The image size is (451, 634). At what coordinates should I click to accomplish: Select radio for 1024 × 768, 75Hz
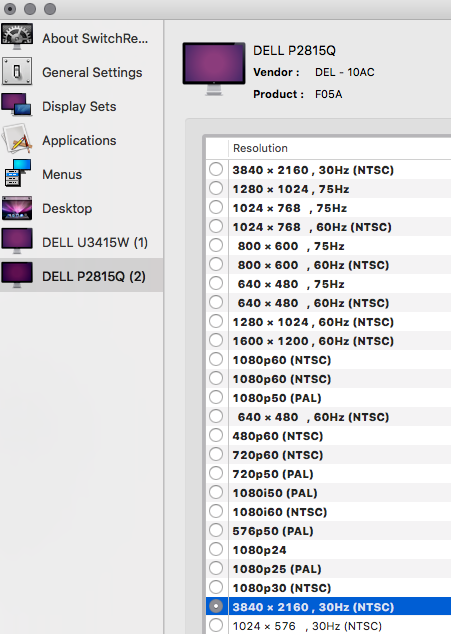coord(216,207)
